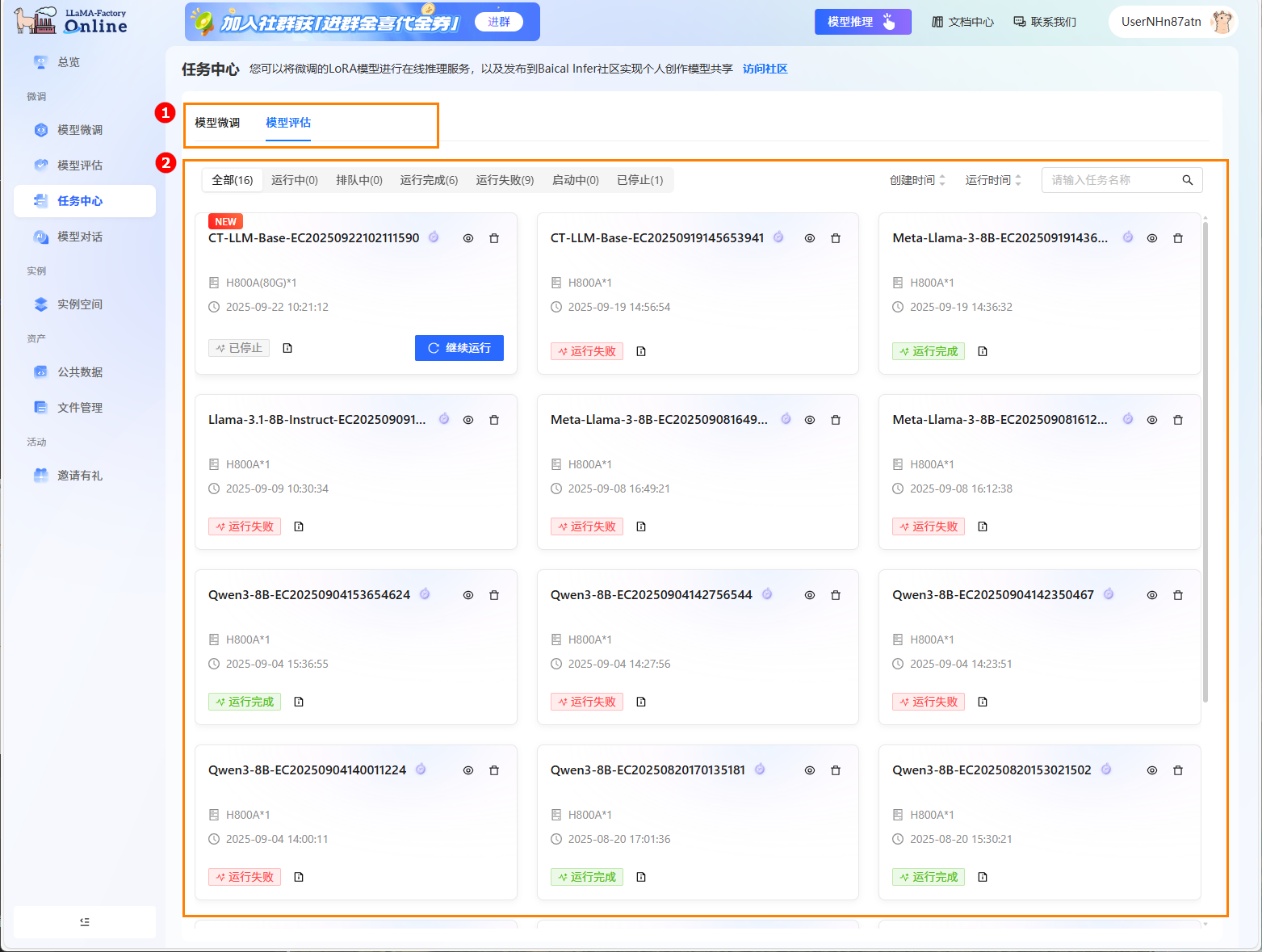Open the 访问社区 link
The height and width of the screenshot is (952, 1262).
point(765,69)
